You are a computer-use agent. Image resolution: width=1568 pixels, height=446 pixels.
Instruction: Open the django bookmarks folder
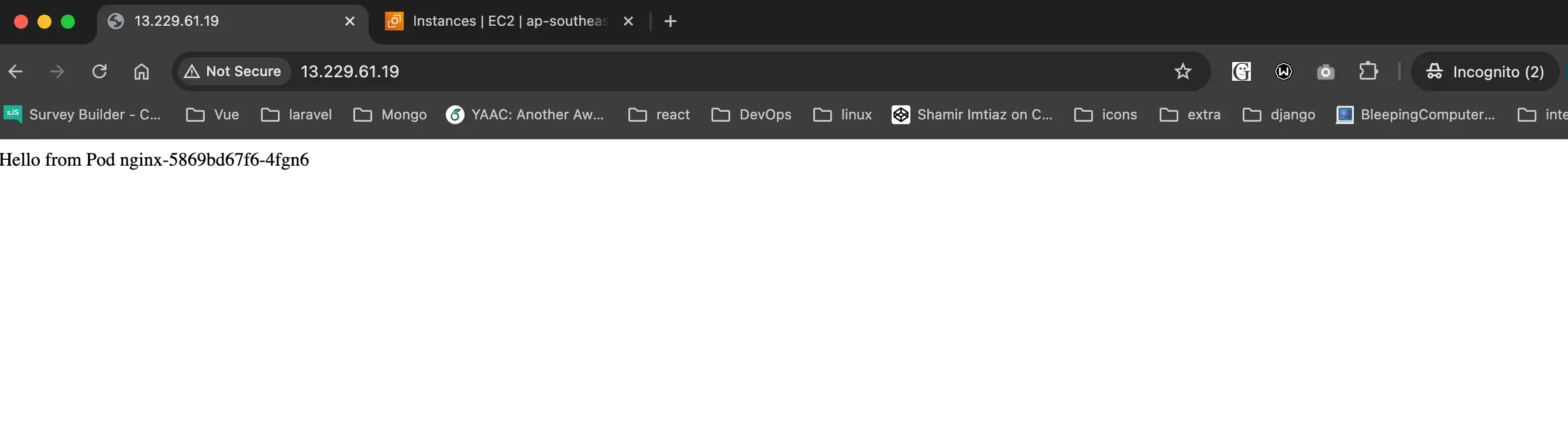click(x=1278, y=115)
